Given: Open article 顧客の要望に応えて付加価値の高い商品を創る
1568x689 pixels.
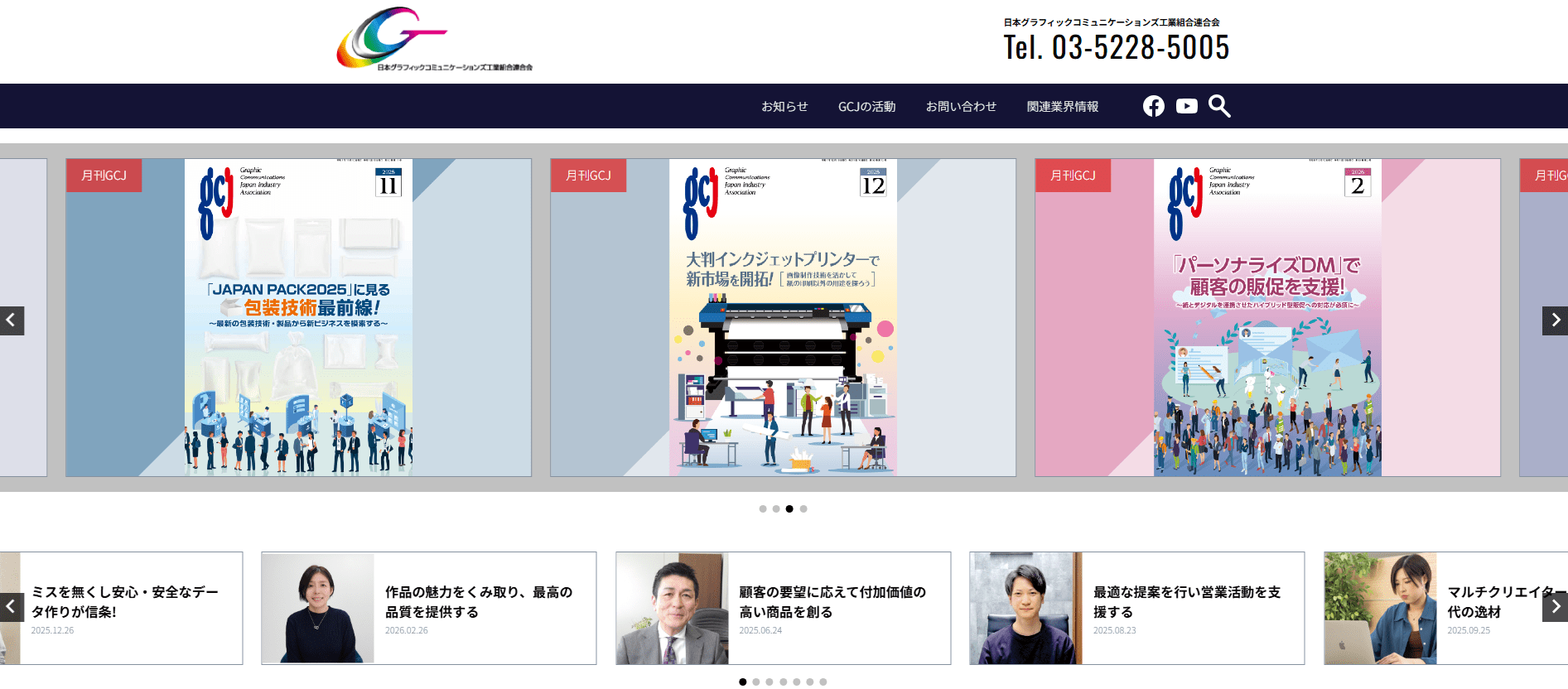Looking at the screenshot, I should click(x=832, y=602).
